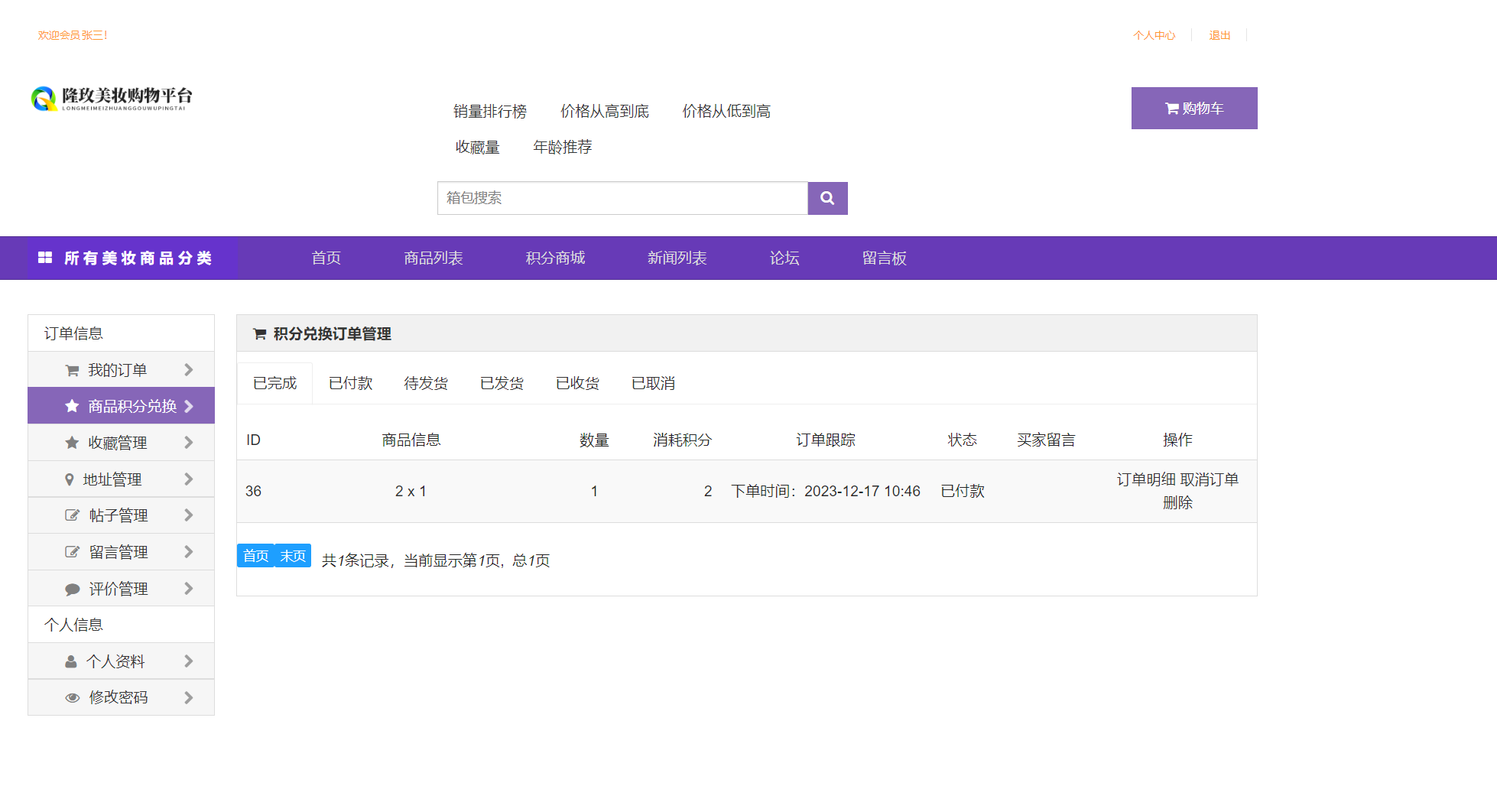Click the 已付款 status cell for order 36
The height and width of the screenshot is (812, 1497).
pos(963,492)
